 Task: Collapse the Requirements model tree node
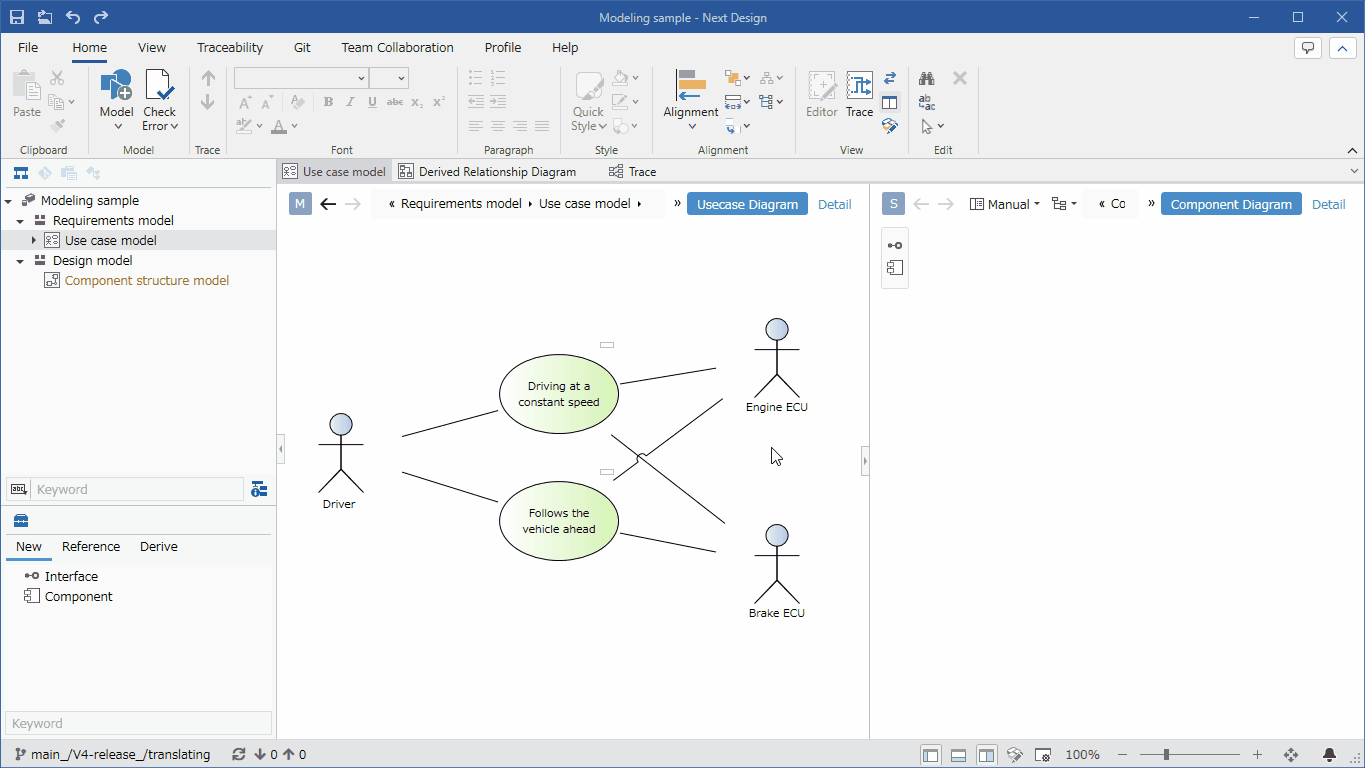pyautogui.click(x=20, y=221)
